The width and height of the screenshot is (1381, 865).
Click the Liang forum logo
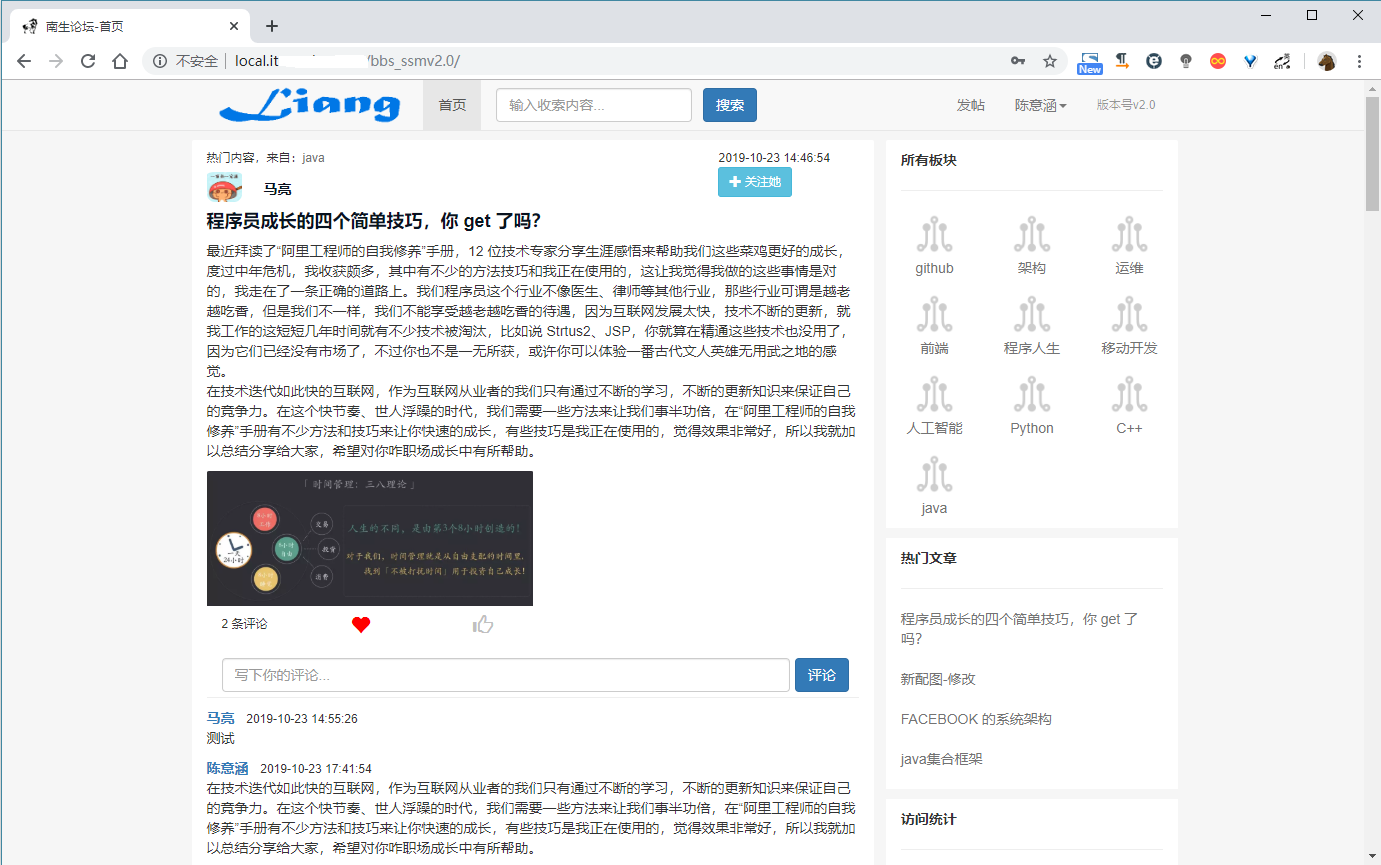[x=310, y=105]
